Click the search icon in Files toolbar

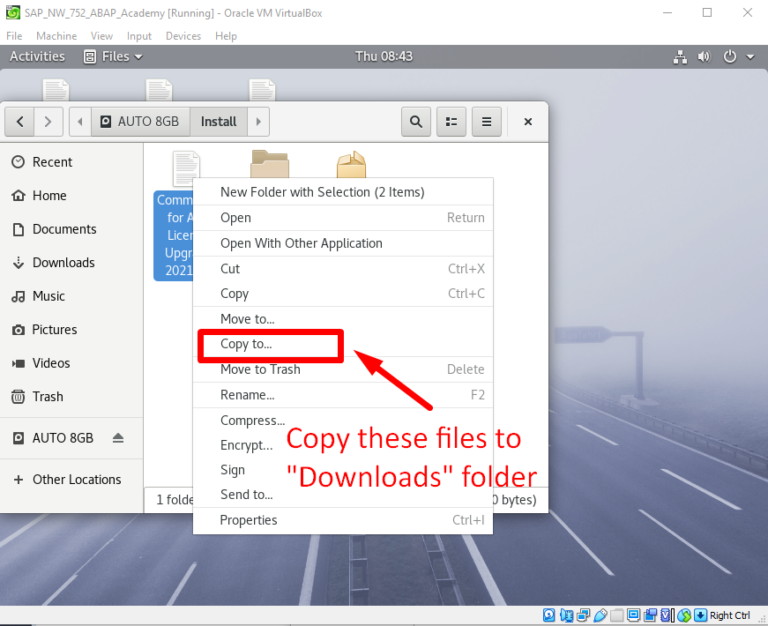pyautogui.click(x=416, y=122)
